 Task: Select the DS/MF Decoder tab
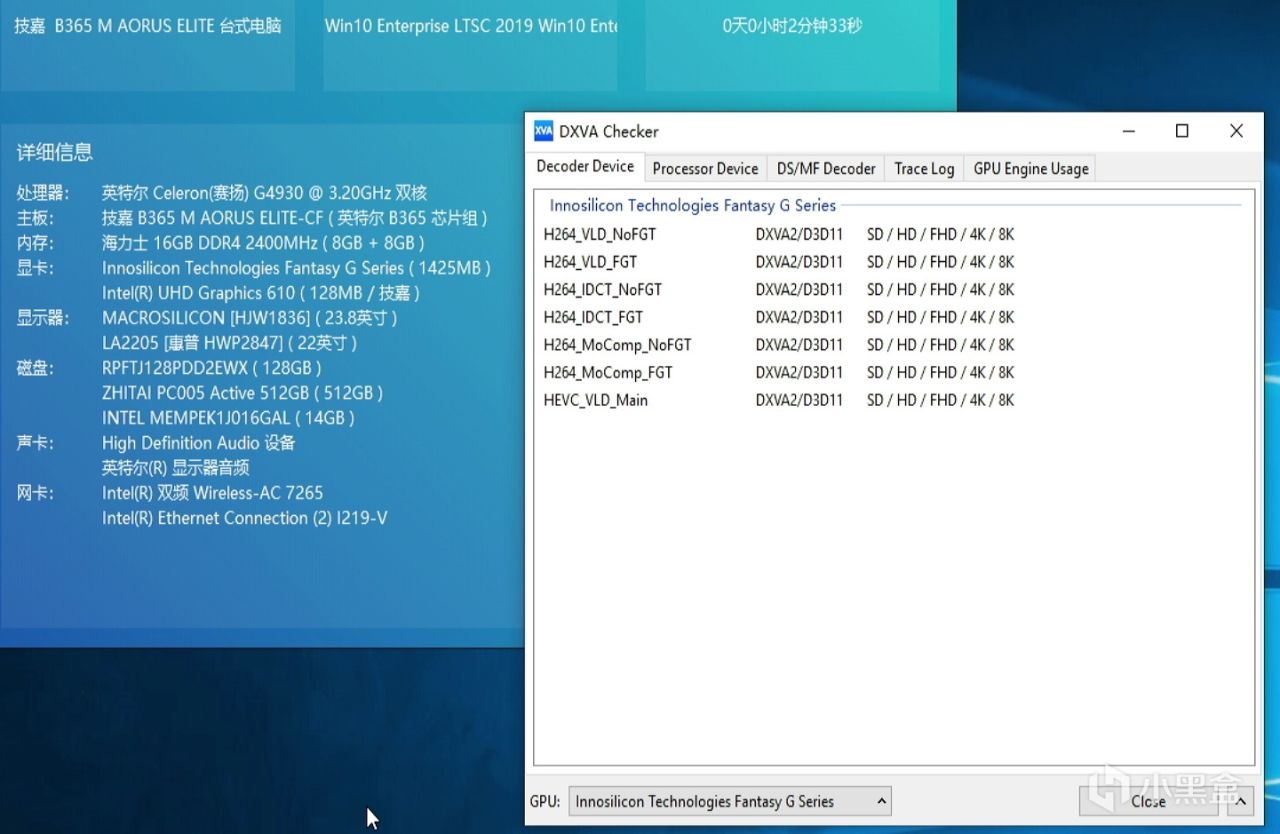click(826, 169)
